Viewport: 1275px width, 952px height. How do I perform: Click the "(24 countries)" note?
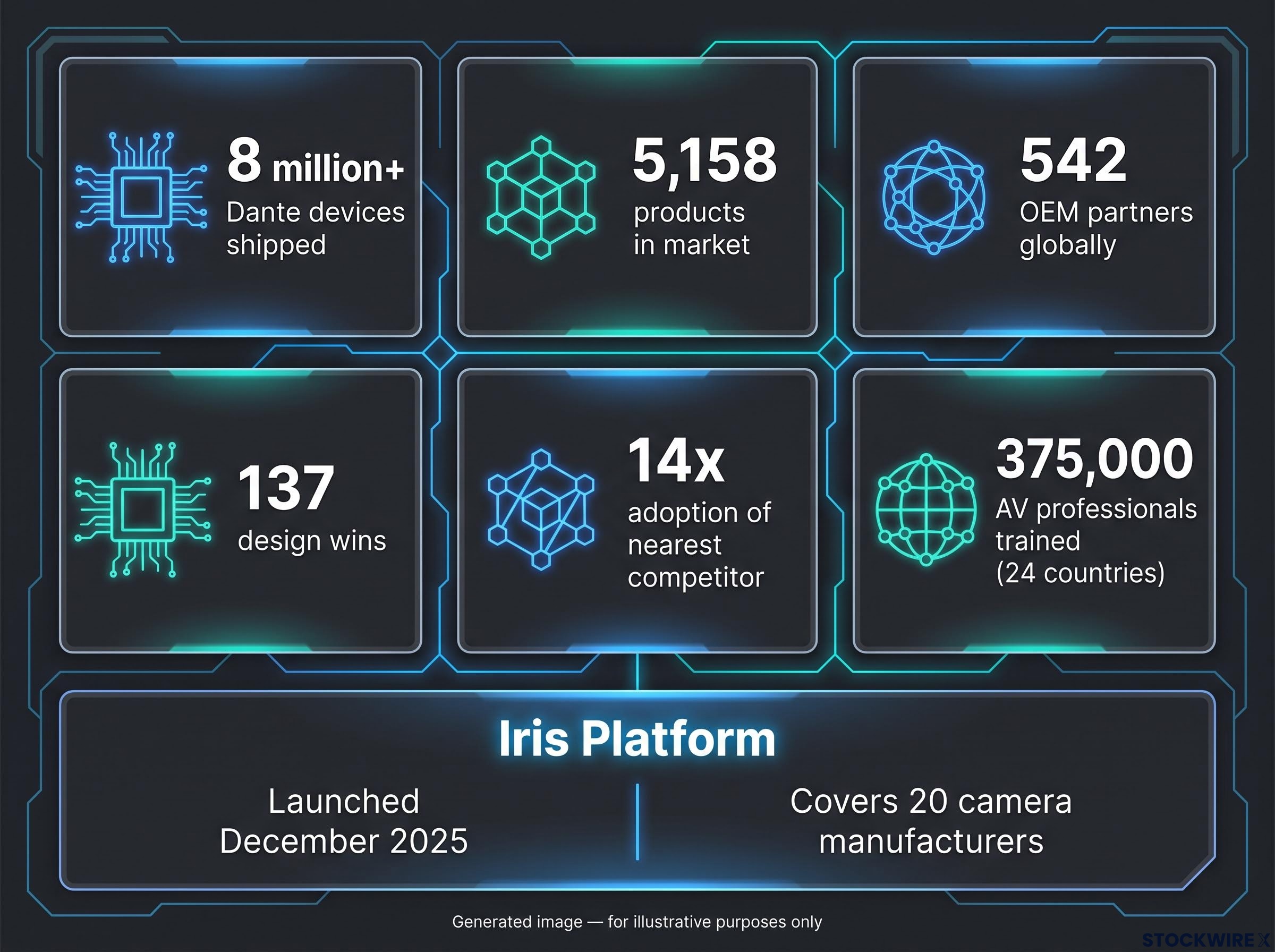click(1080, 573)
